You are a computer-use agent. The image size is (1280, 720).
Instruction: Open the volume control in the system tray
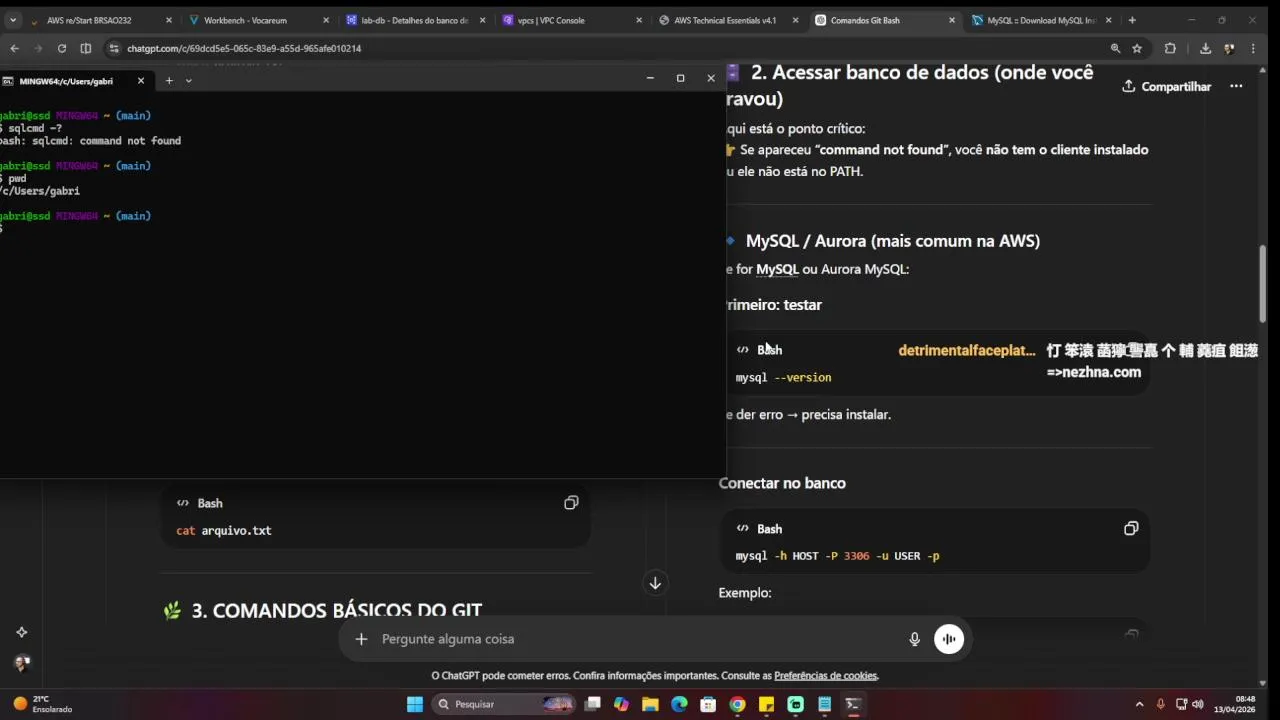[x=1198, y=704]
